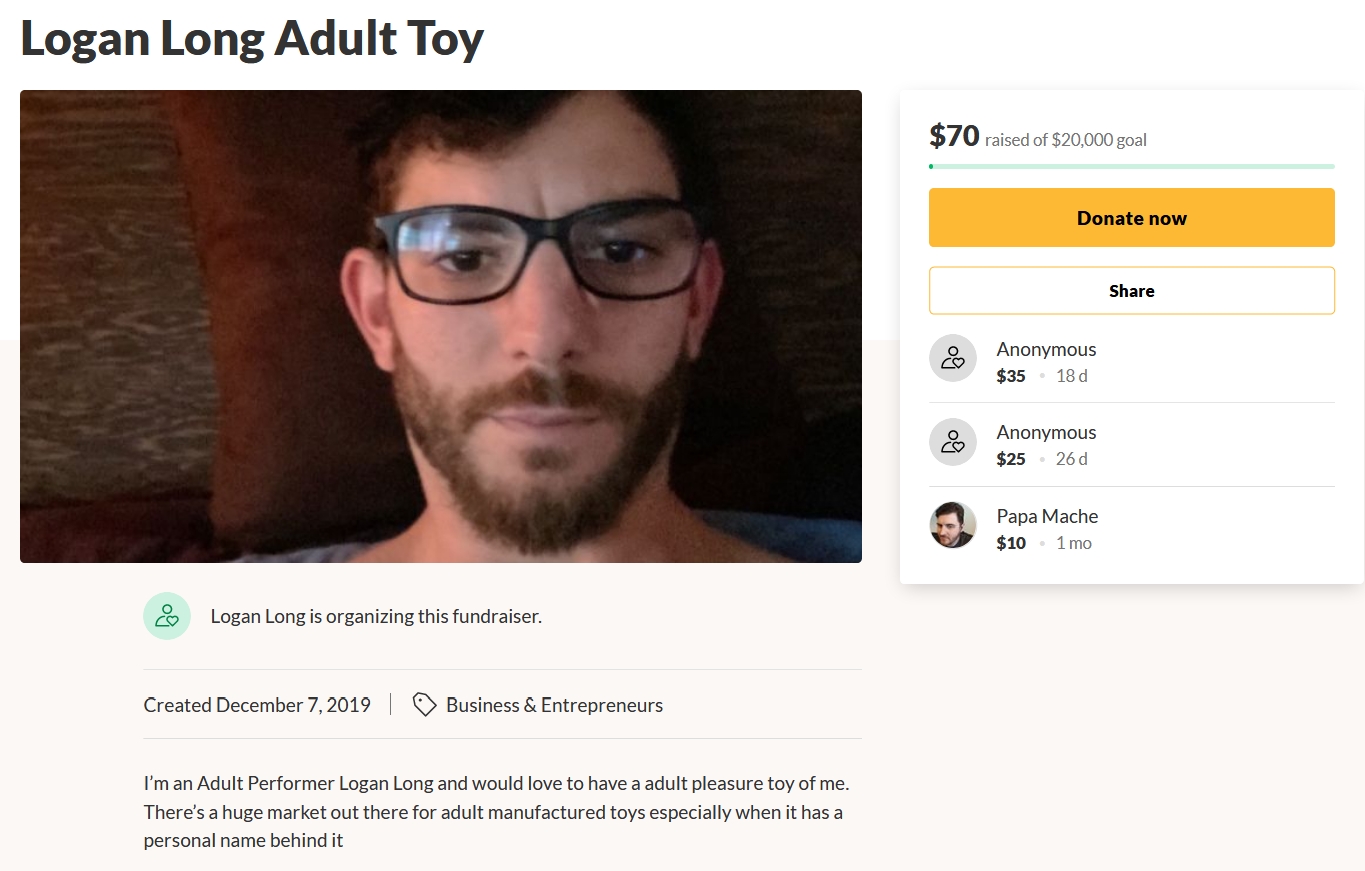Click the 18 d timestamp on the top donation
1365x871 pixels.
pyautogui.click(x=1070, y=375)
